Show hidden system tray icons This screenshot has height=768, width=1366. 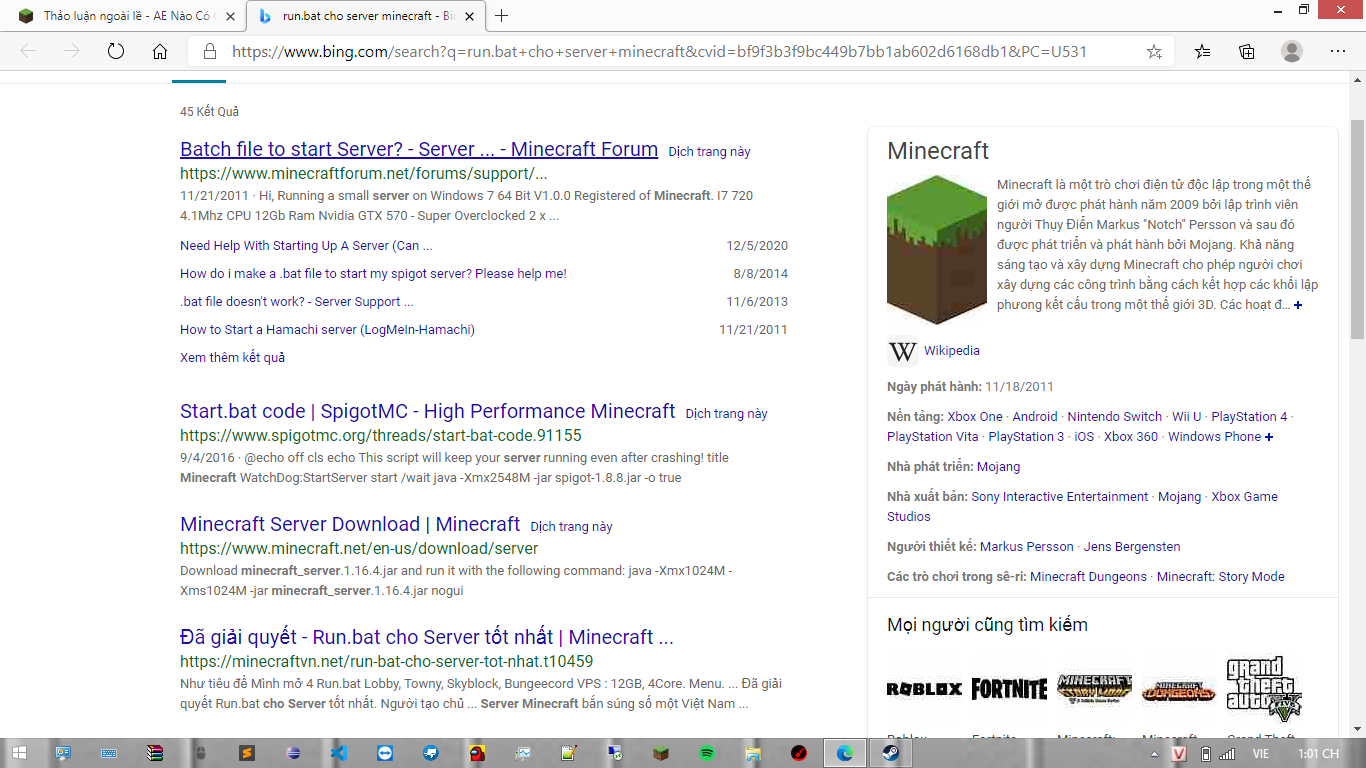[1155, 753]
